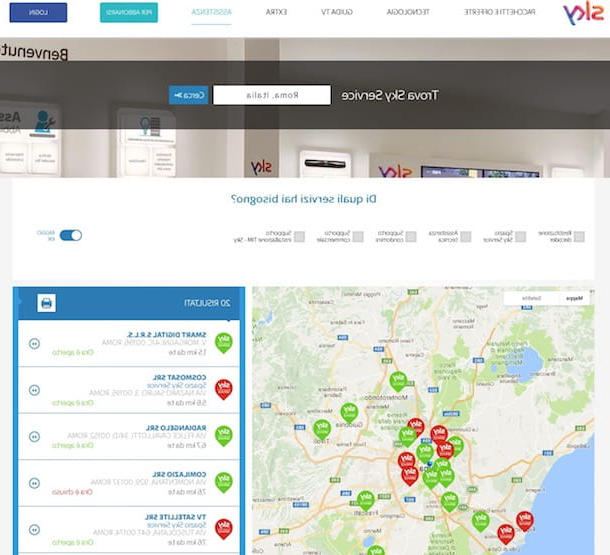
Task: Click the blue Cerca search button
Action: [x=189, y=95]
